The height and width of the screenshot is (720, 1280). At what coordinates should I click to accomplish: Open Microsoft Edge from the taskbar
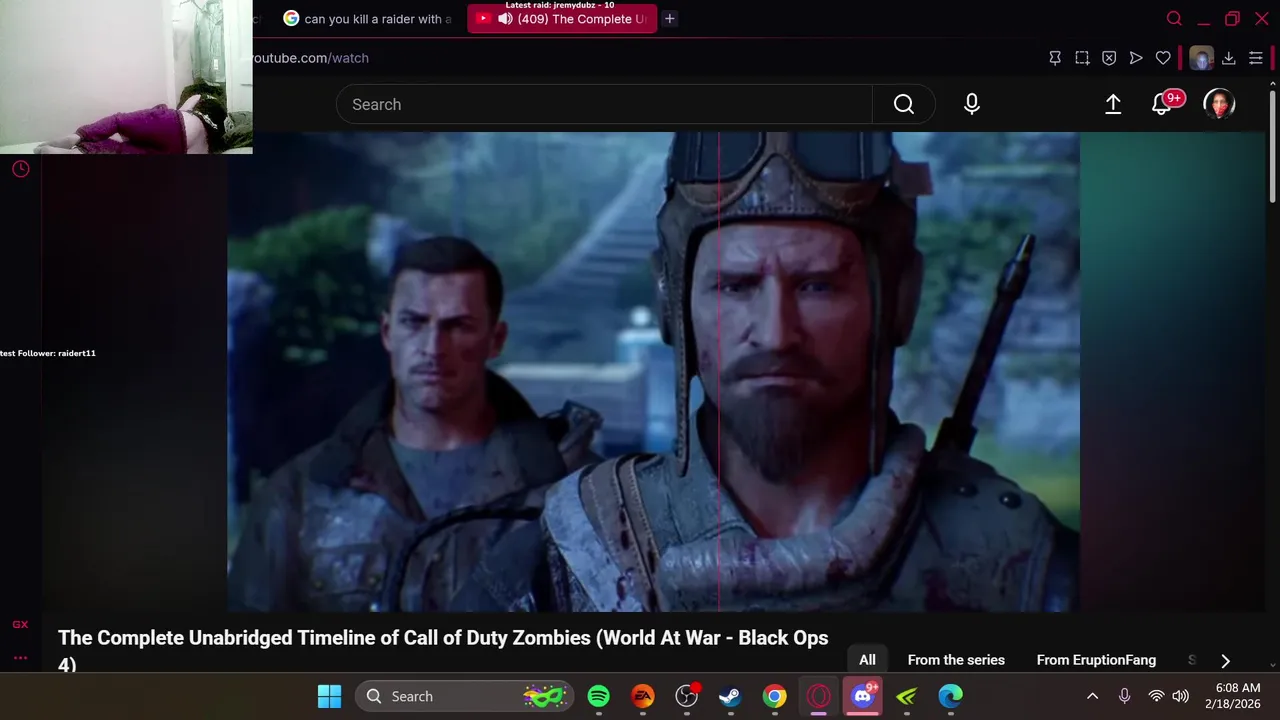tap(951, 696)
